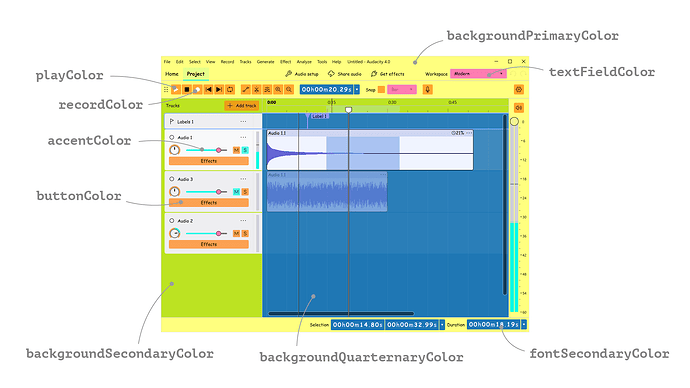Click the playhead marker on the timeline ruler

(349, 109)
